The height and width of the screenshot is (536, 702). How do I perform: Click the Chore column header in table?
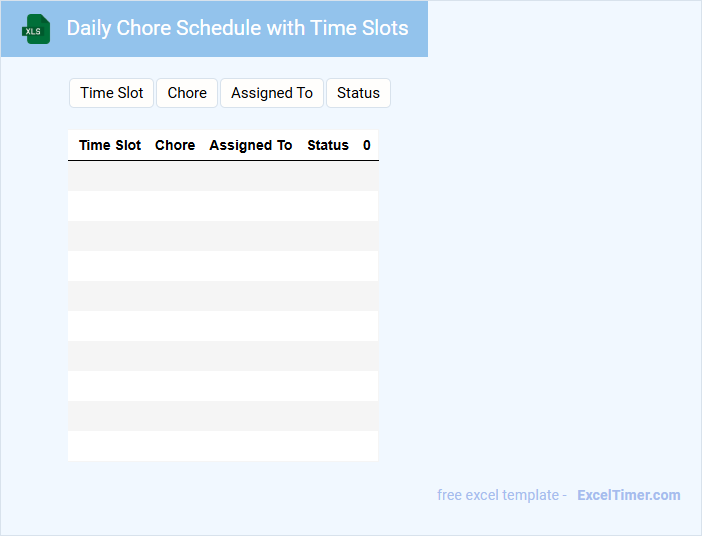coord(175,145)
